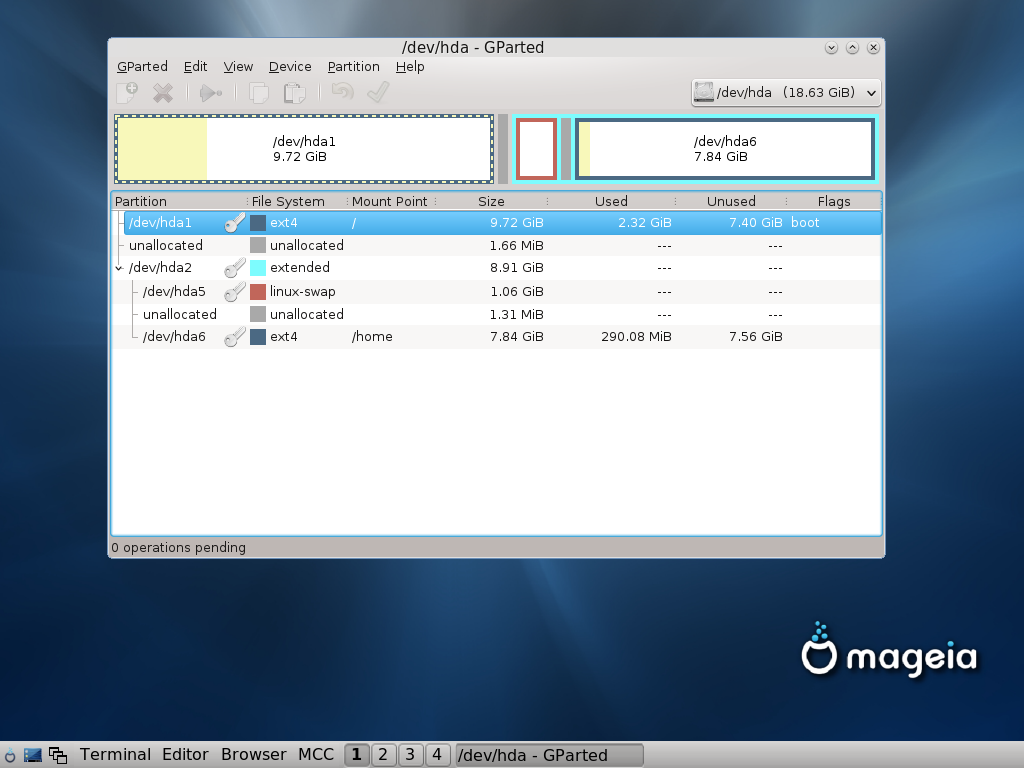Click the Delete partition X icon
This screenshot has width=1024, height=768.
[x=163, y=93]
